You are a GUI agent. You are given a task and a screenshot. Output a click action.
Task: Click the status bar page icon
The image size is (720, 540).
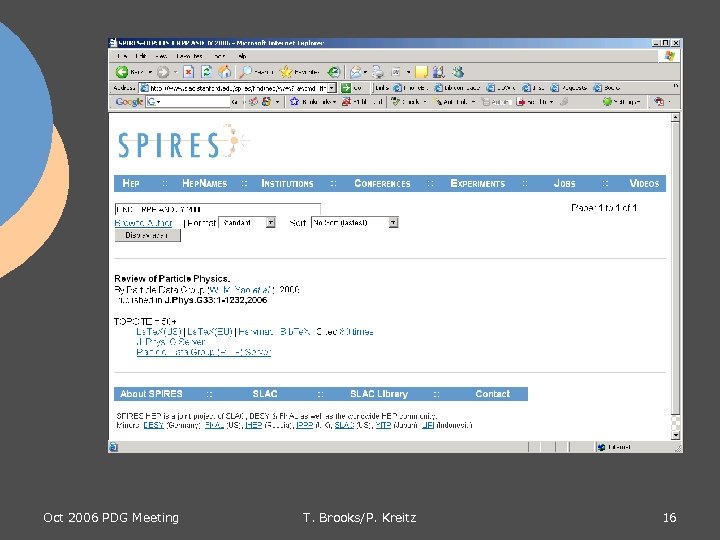113,447
